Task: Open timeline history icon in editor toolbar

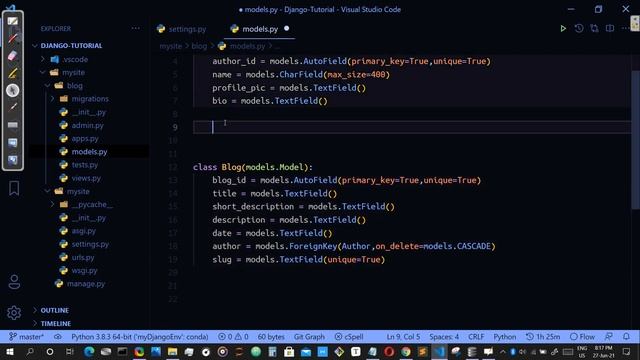Action: tap(579, 29)
